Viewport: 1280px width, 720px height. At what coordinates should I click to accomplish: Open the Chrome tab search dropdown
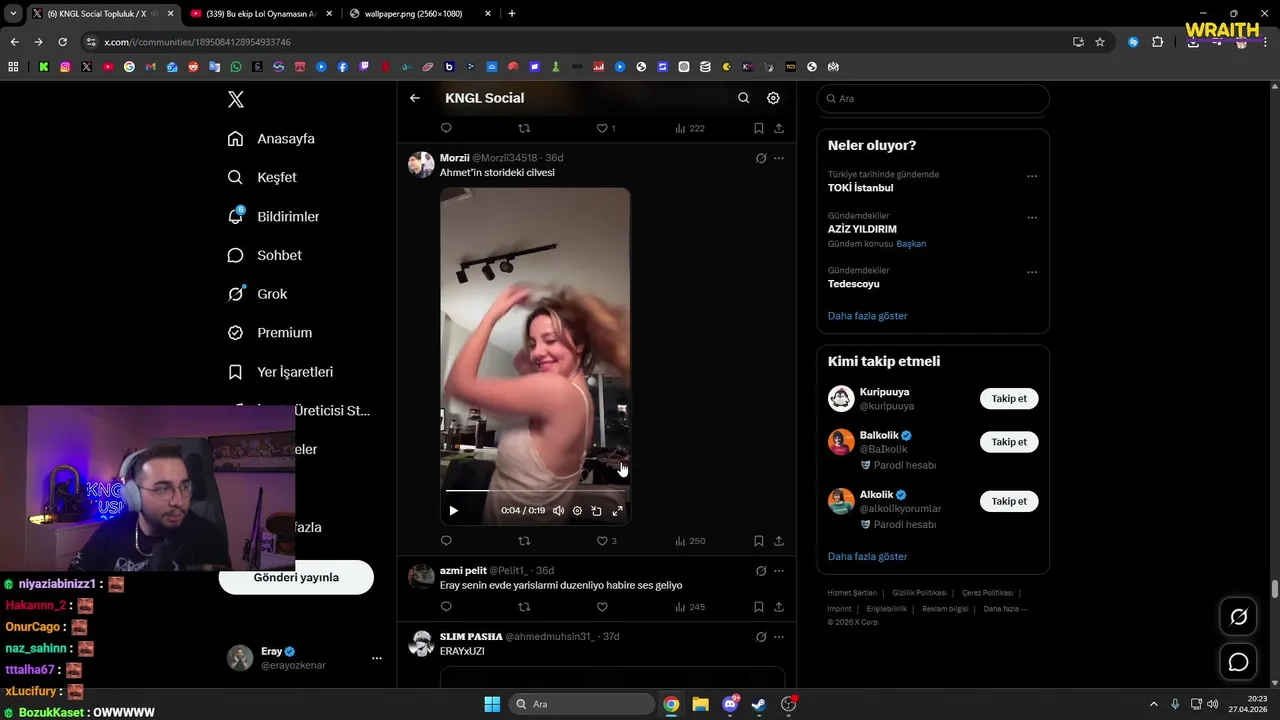click(13, 14)
